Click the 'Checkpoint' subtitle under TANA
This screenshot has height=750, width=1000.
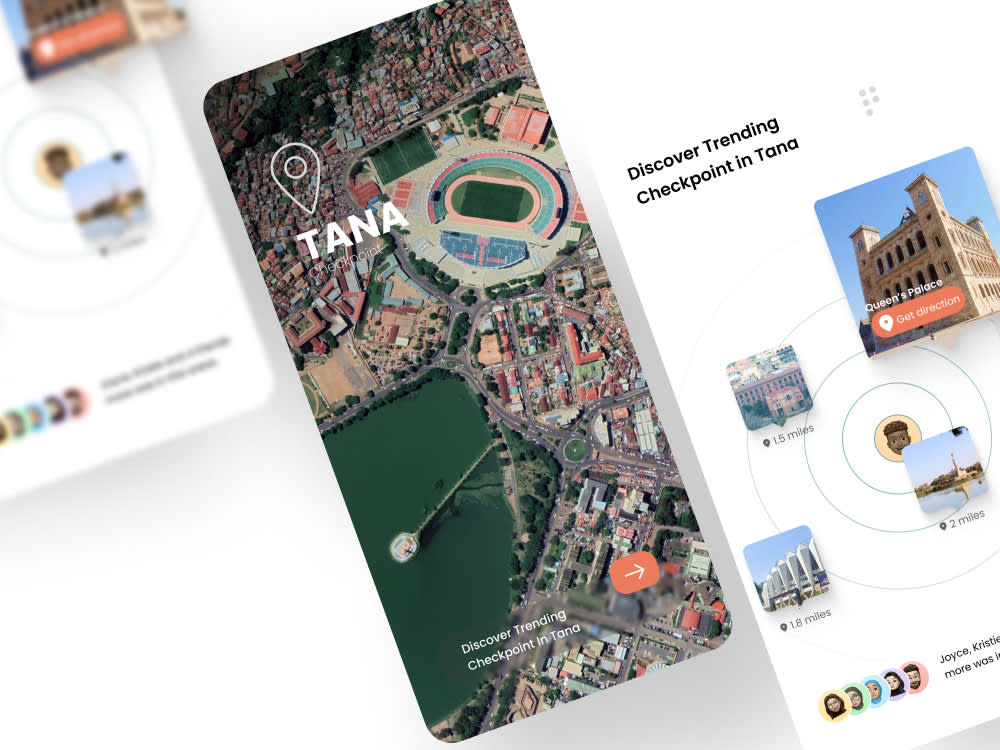[x=346, y=261]
